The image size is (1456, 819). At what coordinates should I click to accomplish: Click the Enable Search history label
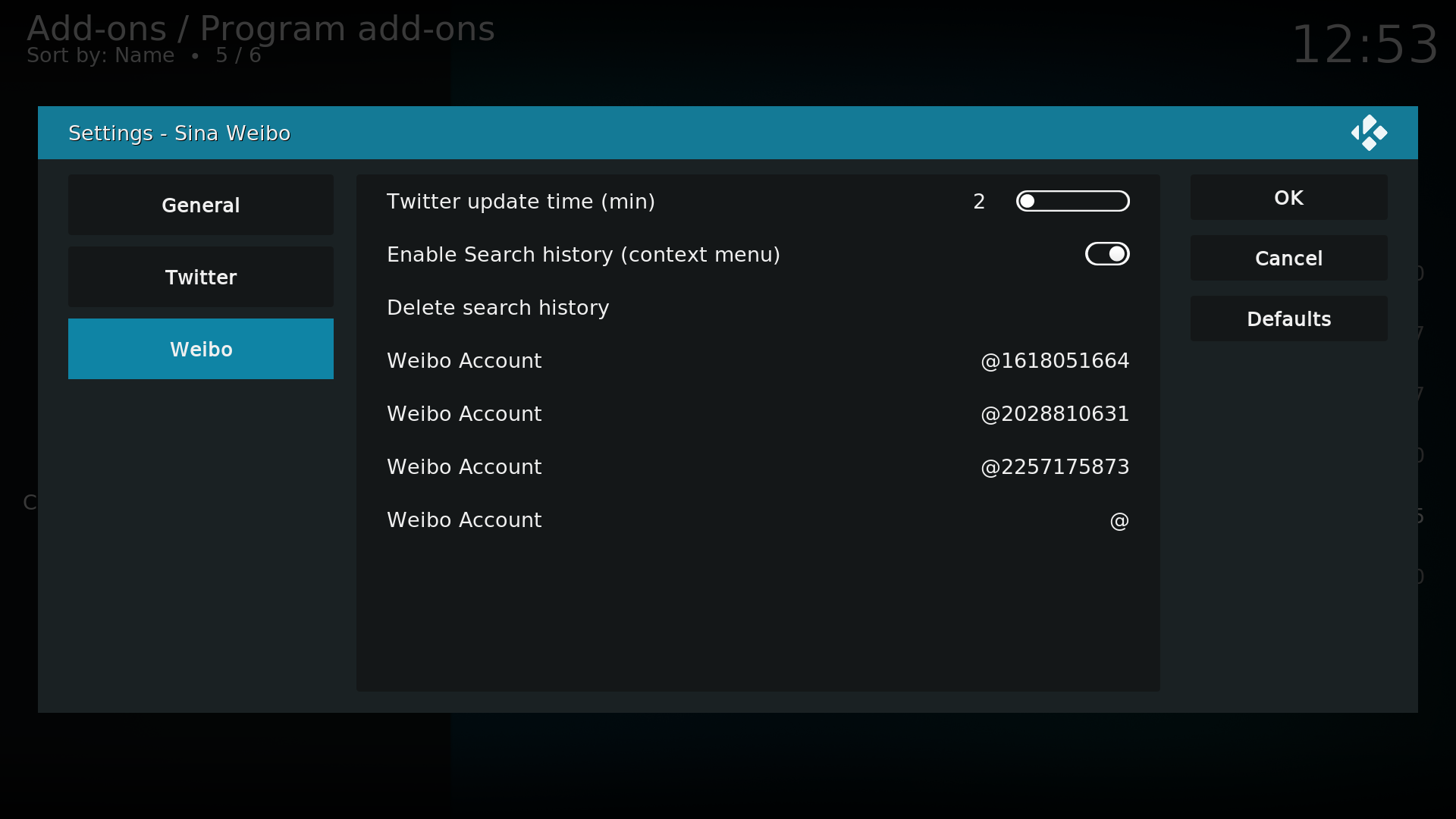click(x=582, y=255)
